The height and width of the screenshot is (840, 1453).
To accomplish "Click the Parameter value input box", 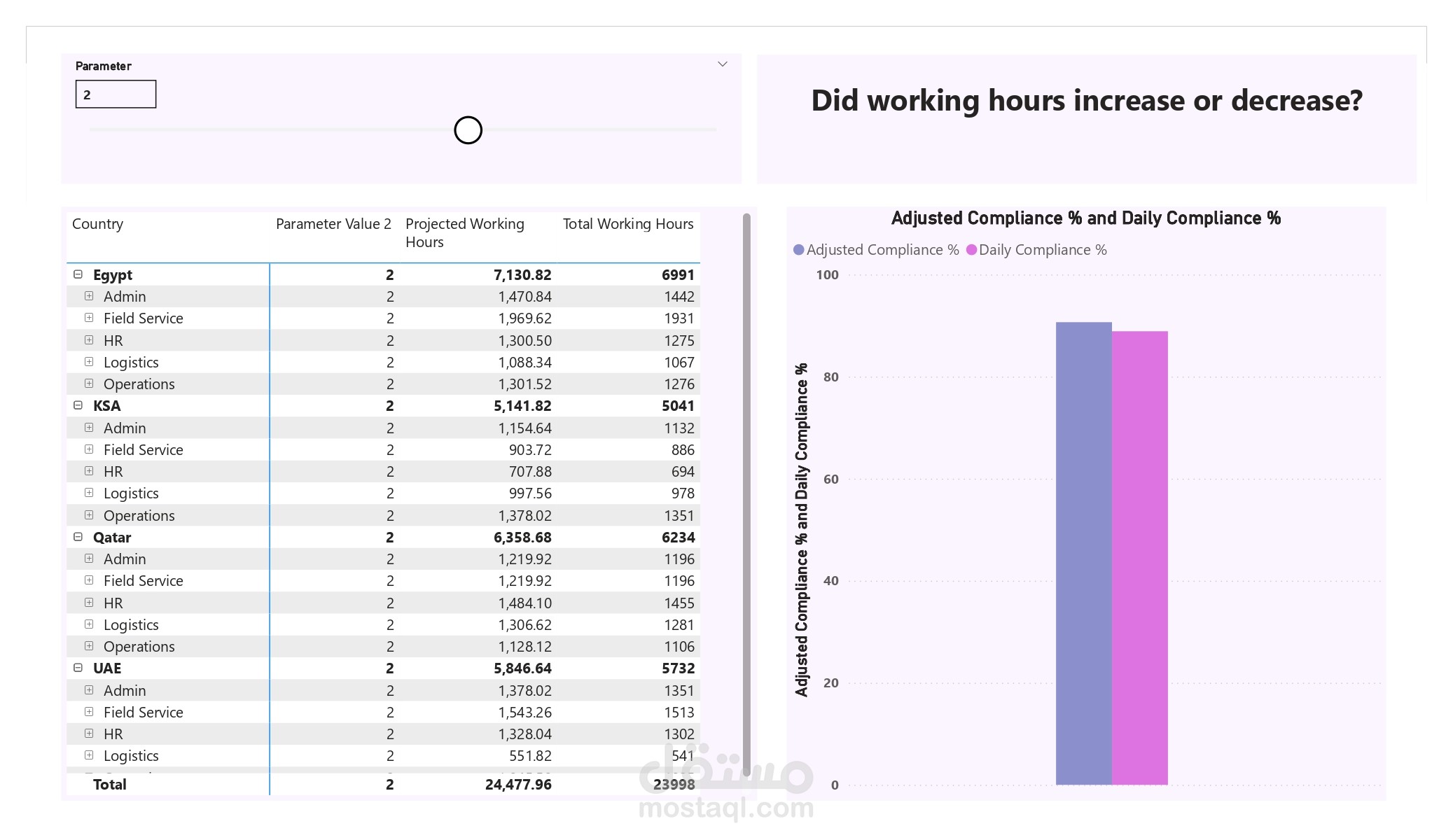I will (x=116, y=94).
